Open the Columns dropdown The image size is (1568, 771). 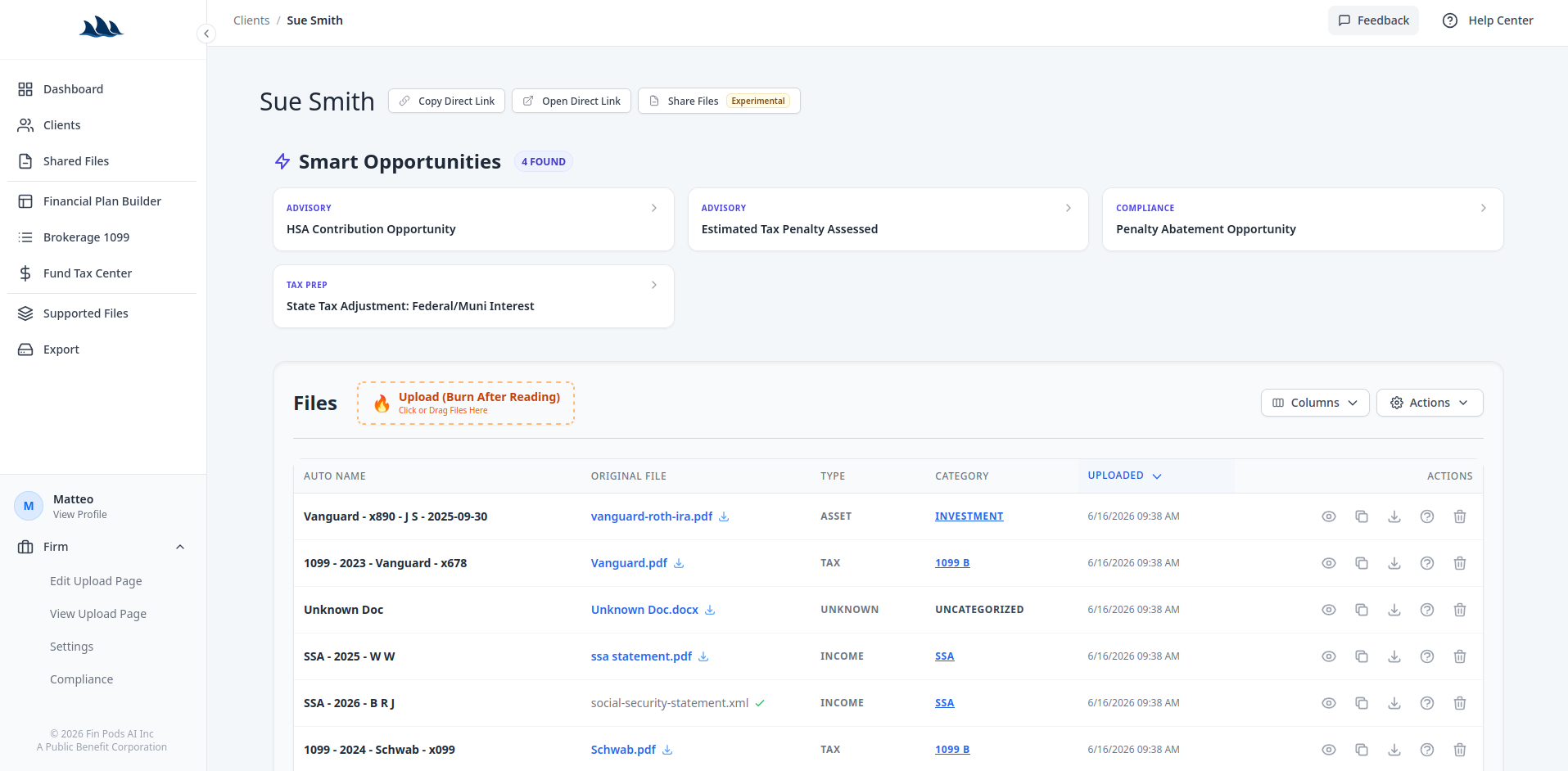1315,403
